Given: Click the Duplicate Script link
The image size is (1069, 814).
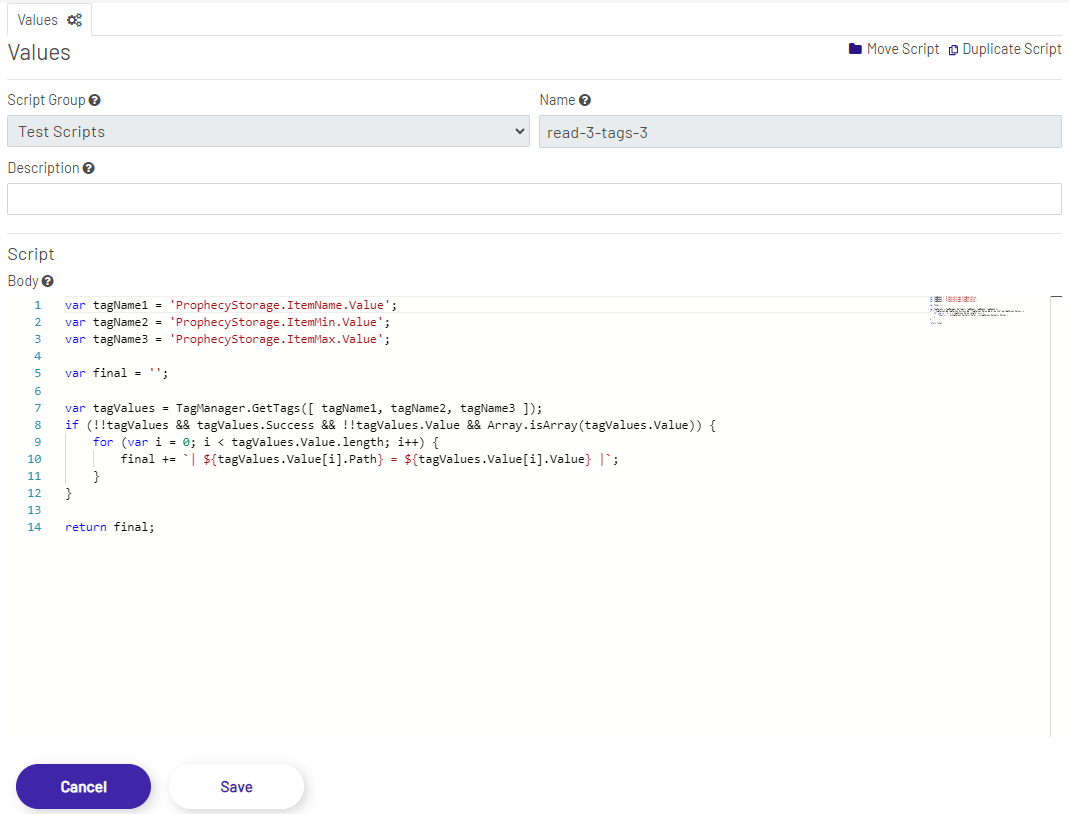Looking at the screenshot, I should point(1012,49).
